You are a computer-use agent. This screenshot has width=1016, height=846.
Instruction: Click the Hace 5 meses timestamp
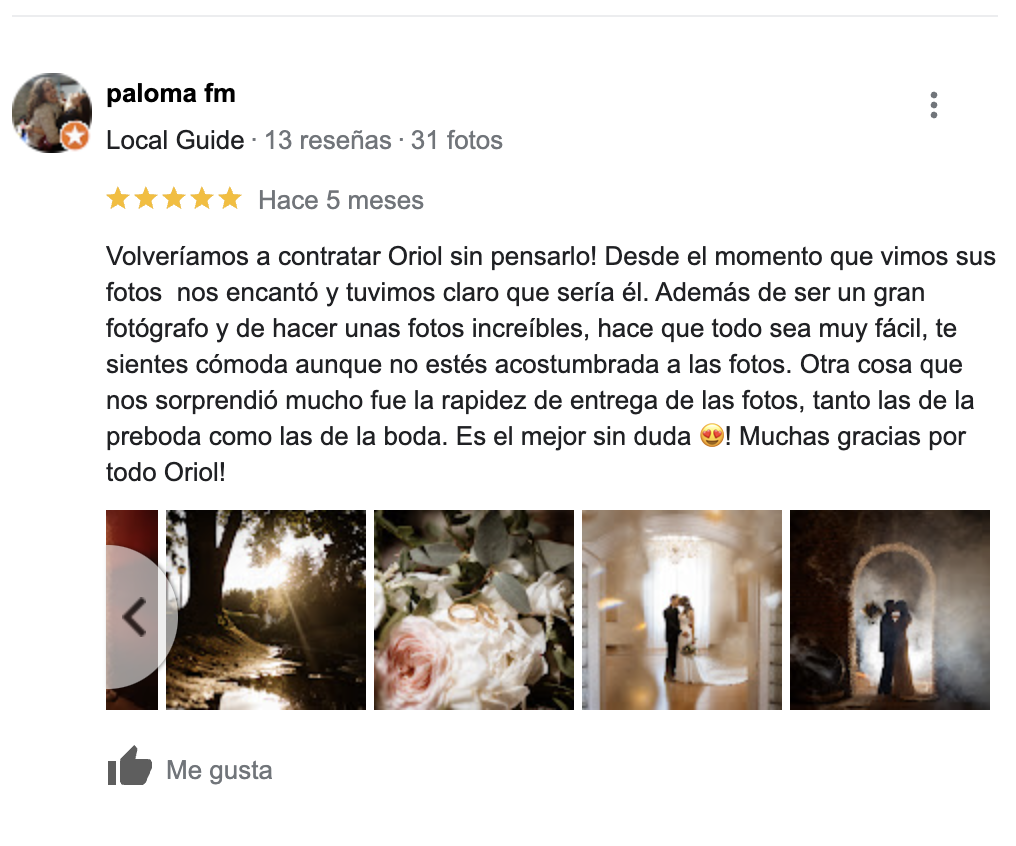click(341, 200)
